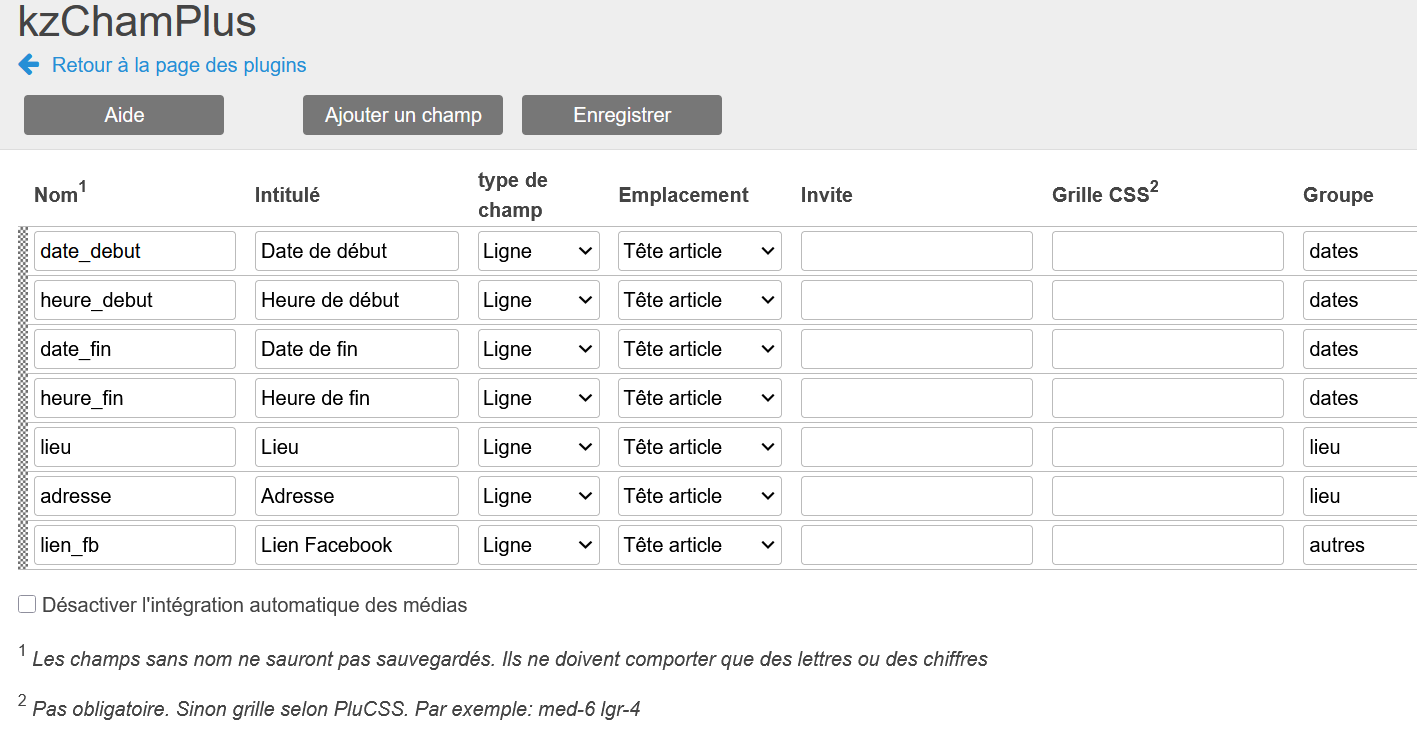This screenshot has width=1417, height=740.
Task: Open type de champ dropdown for date_fin
Action: [x=538, y=349]
